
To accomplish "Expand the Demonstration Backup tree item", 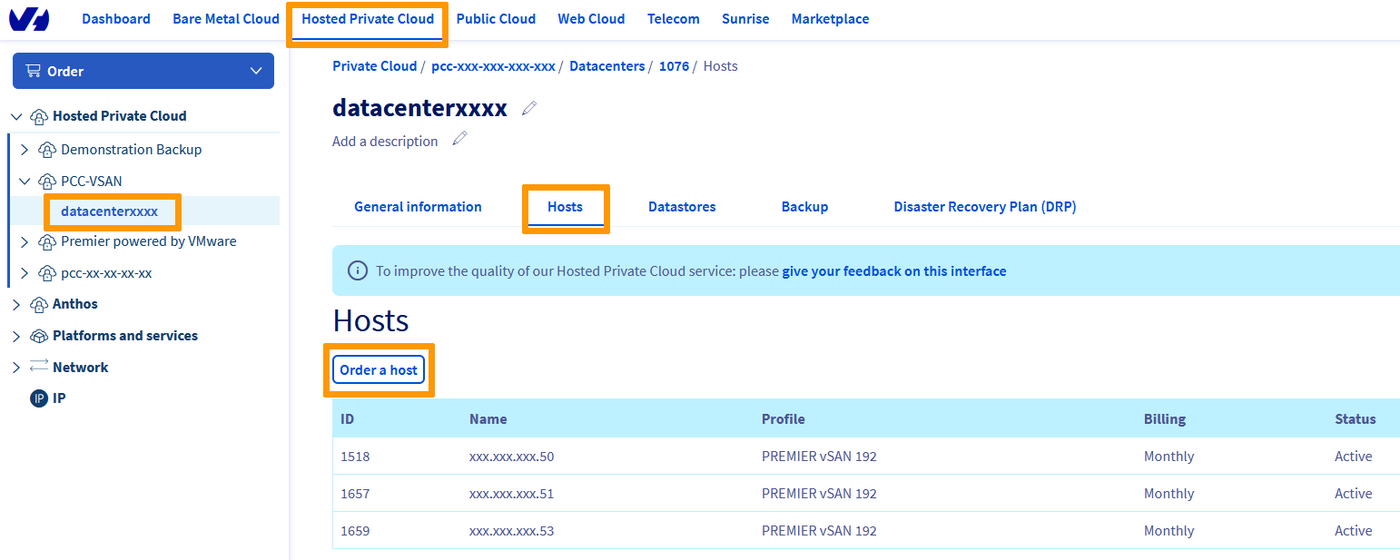I will coord(25,150).
